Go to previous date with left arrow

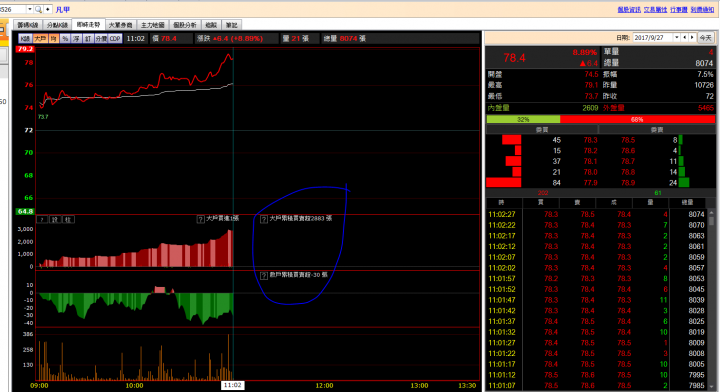pyautogui.click(x=685, y=38)
